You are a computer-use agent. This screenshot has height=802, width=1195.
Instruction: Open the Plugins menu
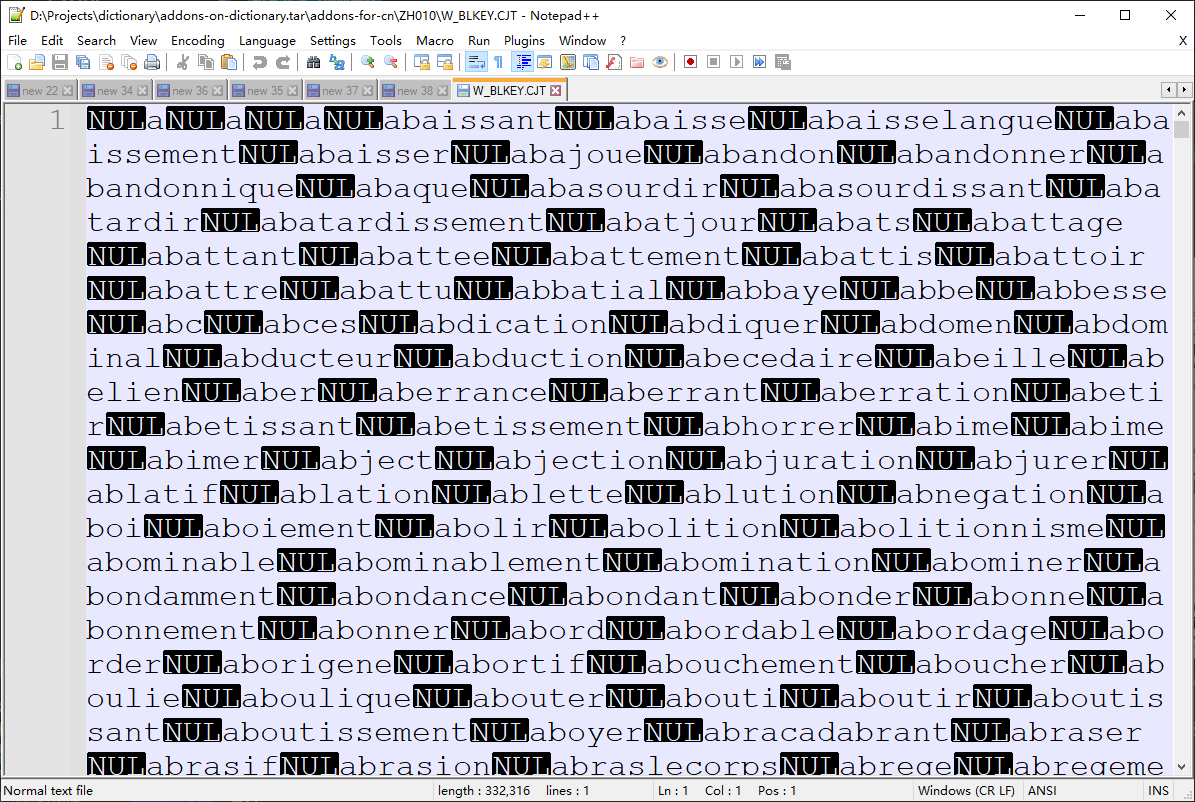(524, 40)
